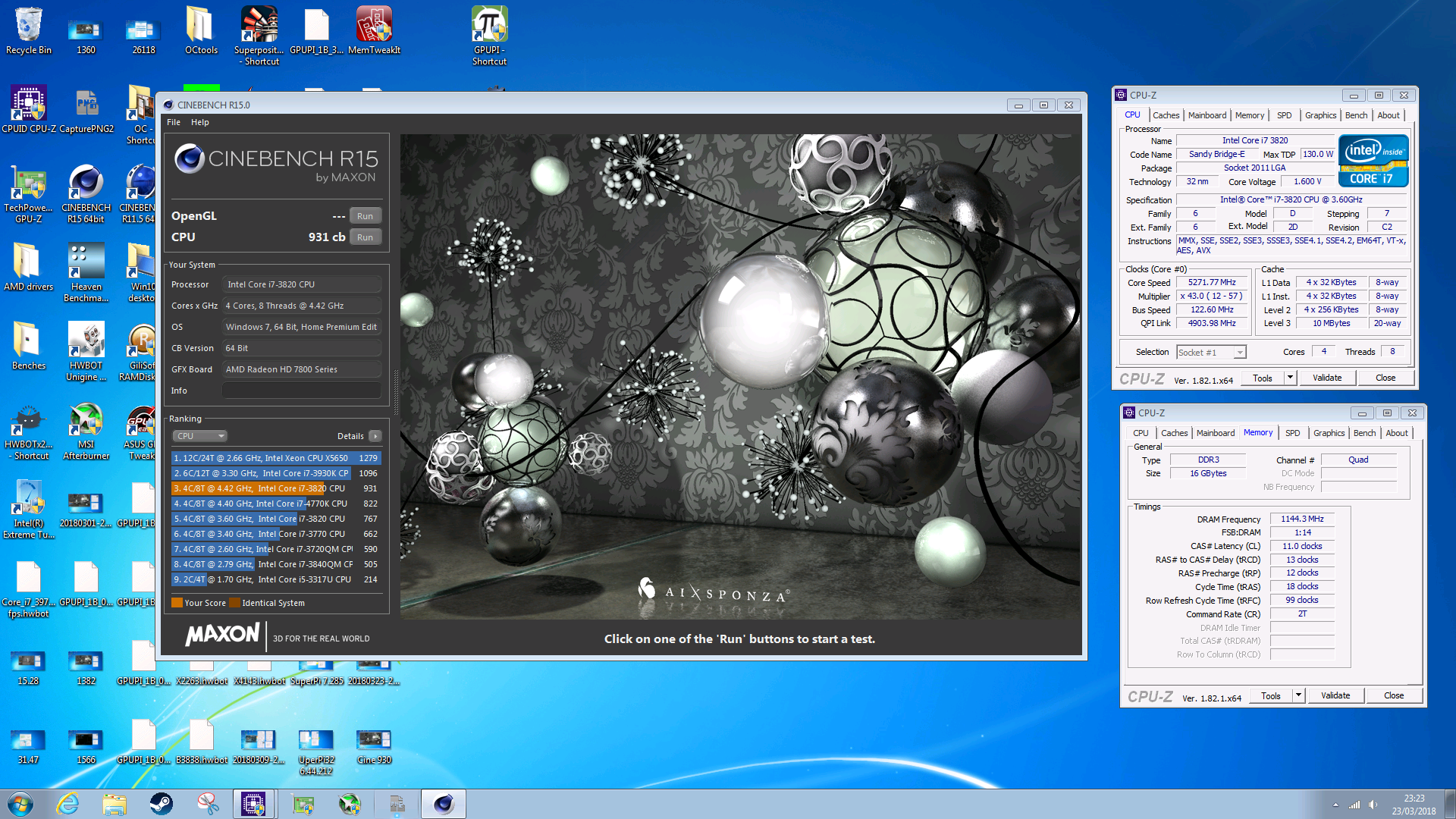Switch to Caches tab in upper CPU-Z

click(x=1166, y=115)
